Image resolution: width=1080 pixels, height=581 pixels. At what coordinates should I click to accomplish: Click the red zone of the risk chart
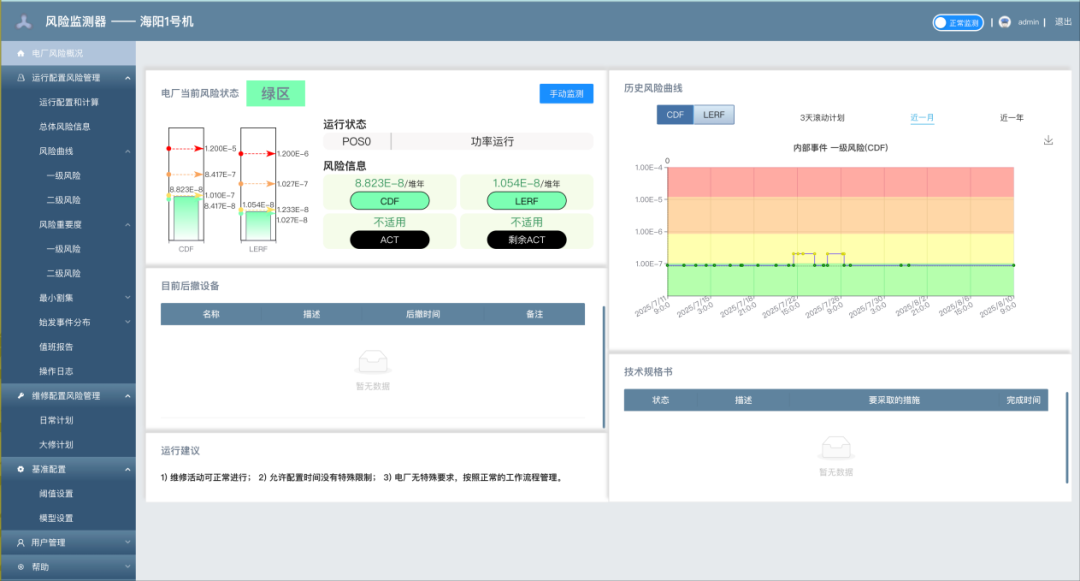(x=840, y=183)
